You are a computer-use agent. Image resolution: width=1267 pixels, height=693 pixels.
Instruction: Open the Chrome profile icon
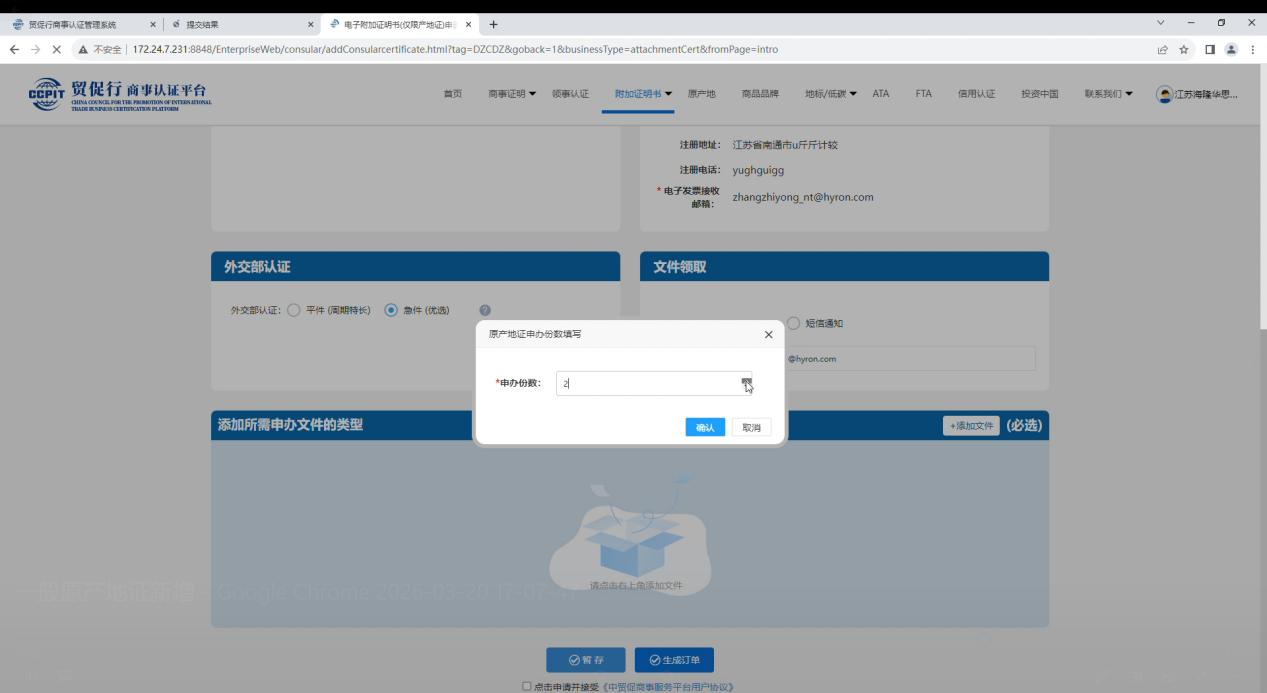1232,49
